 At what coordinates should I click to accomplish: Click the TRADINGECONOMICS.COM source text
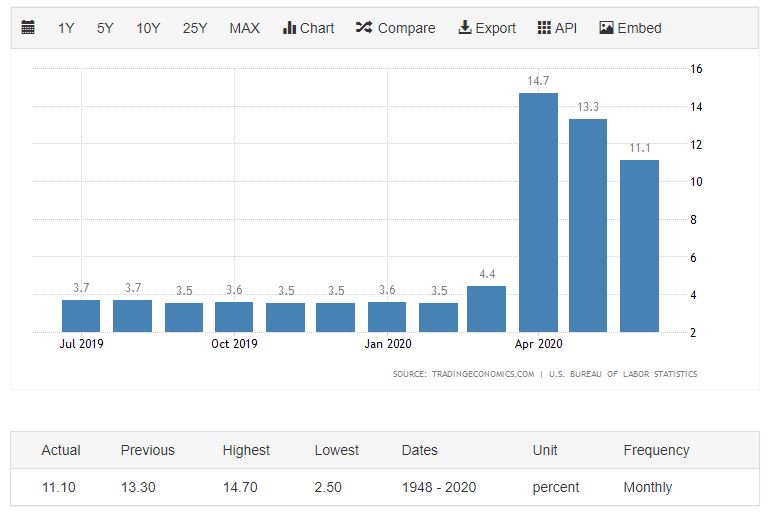pos(483,374)
